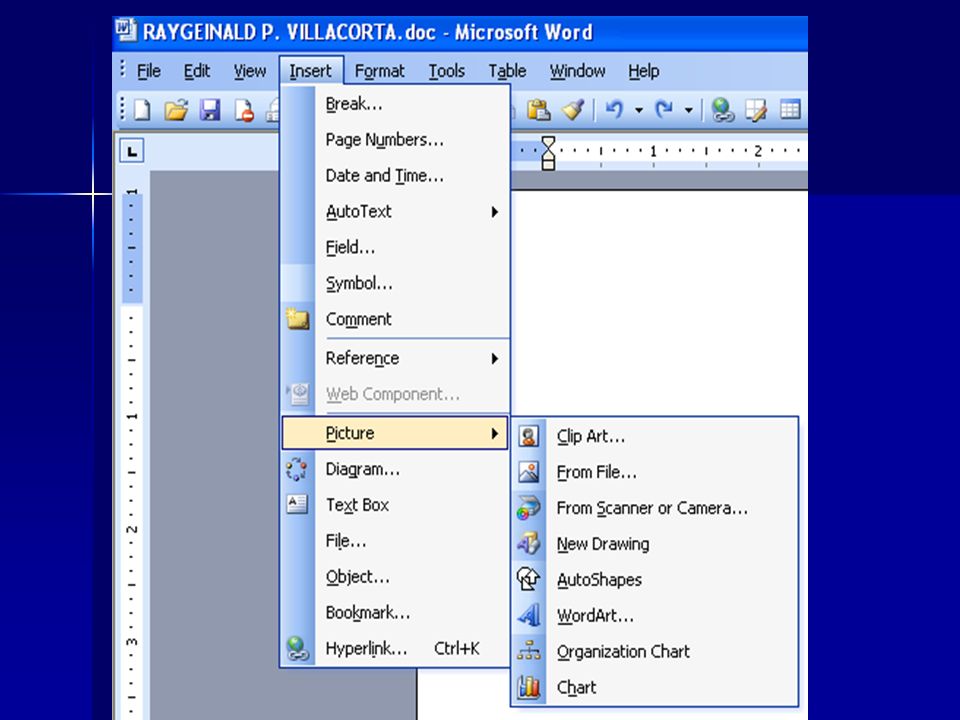Choose Text Box label in Insert menu
Screen dimensions: 960x720
tap(358, 505)
